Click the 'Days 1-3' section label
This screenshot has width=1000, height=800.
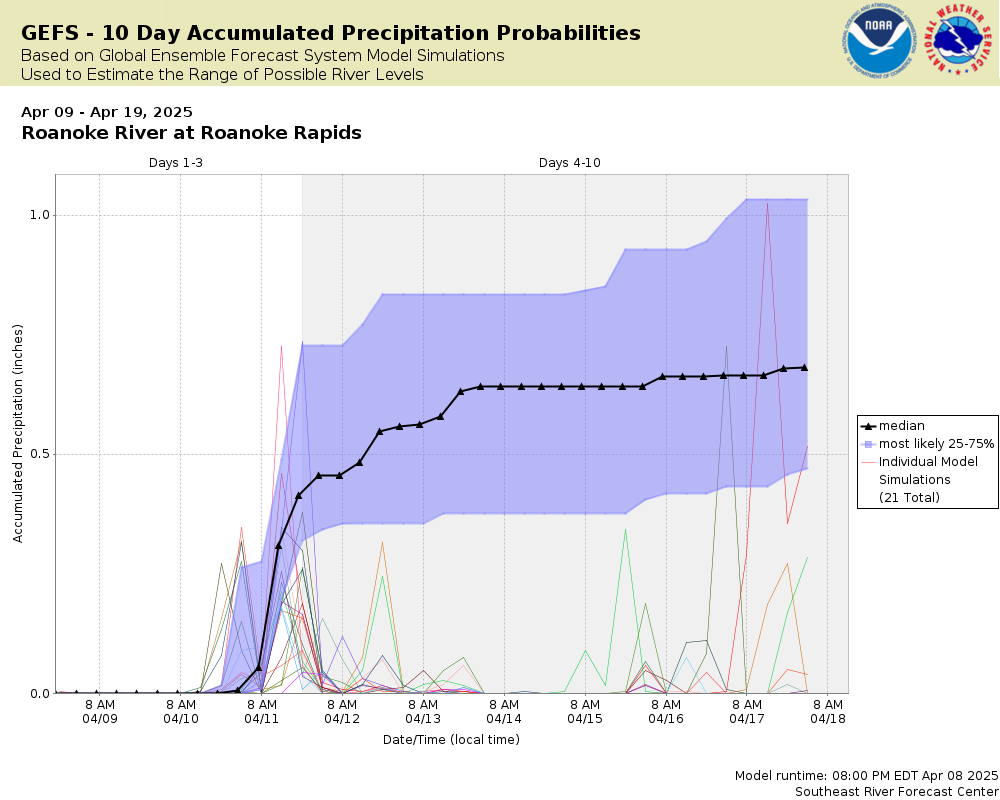pos(176,163)
